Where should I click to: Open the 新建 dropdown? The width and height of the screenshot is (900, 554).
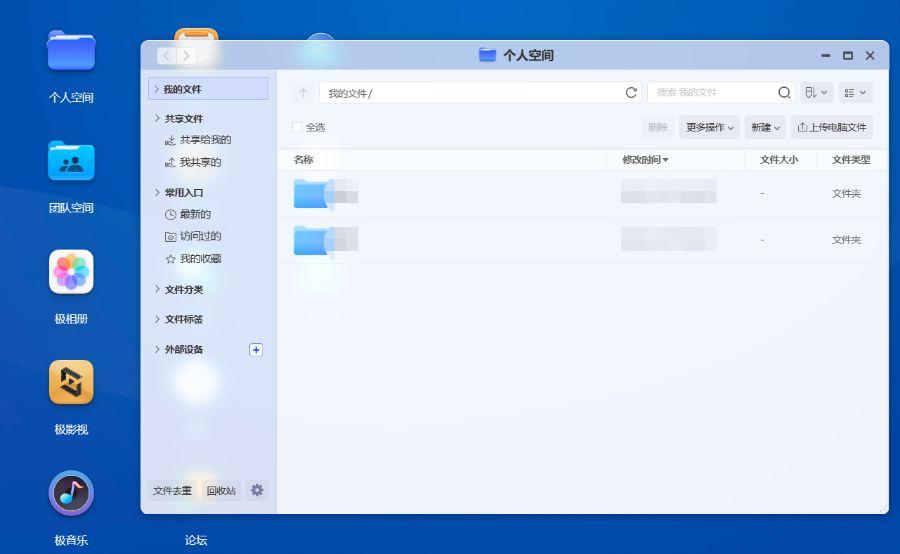[765, 127]
